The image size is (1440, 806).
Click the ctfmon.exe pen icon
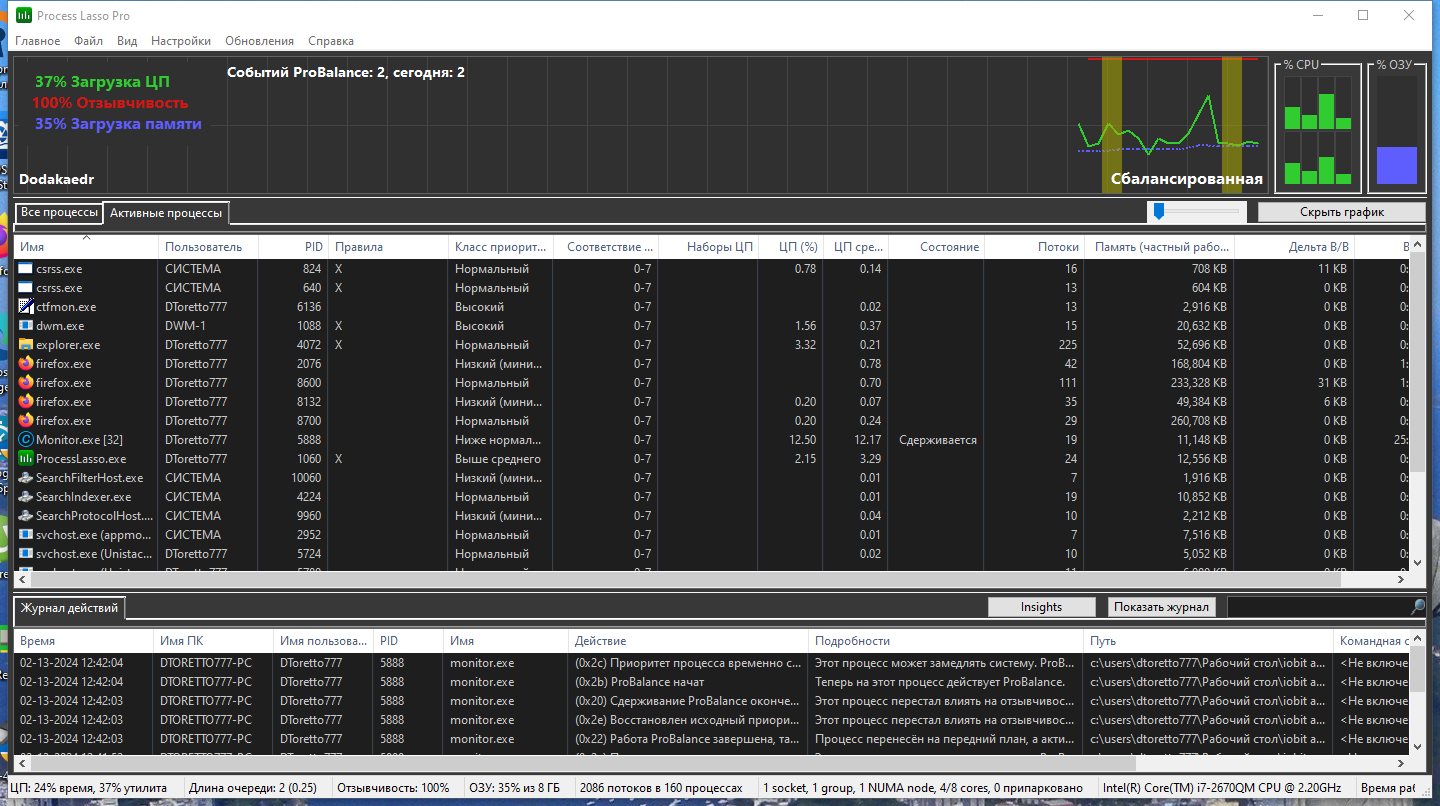[26, 307]
